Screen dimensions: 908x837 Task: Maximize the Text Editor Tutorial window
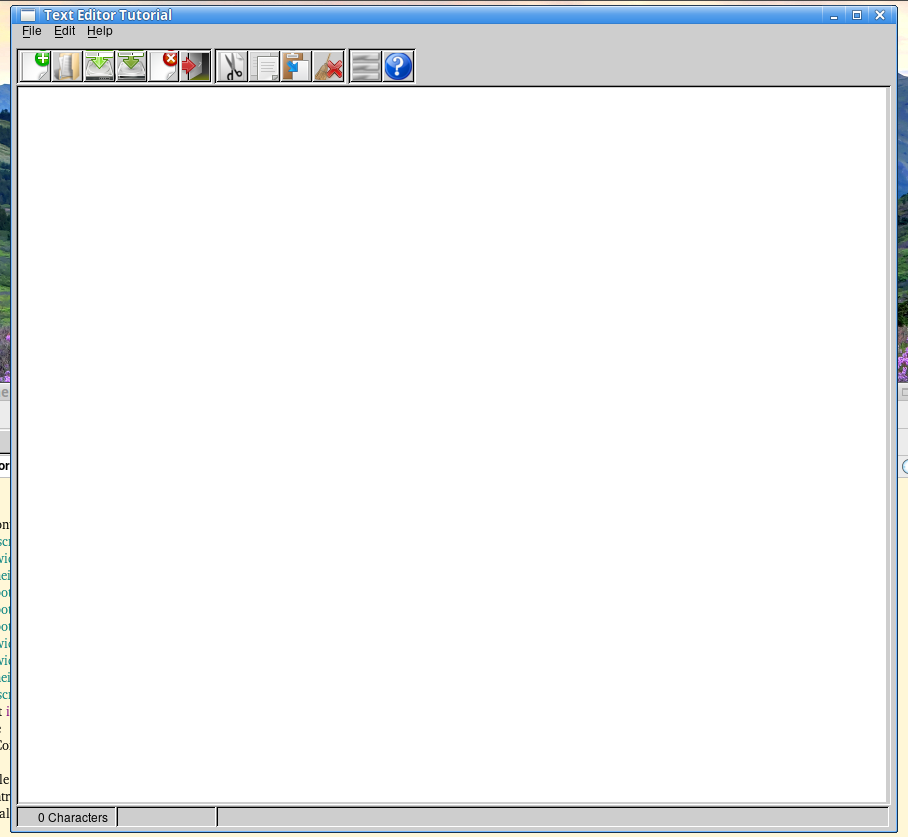(857, 16)
